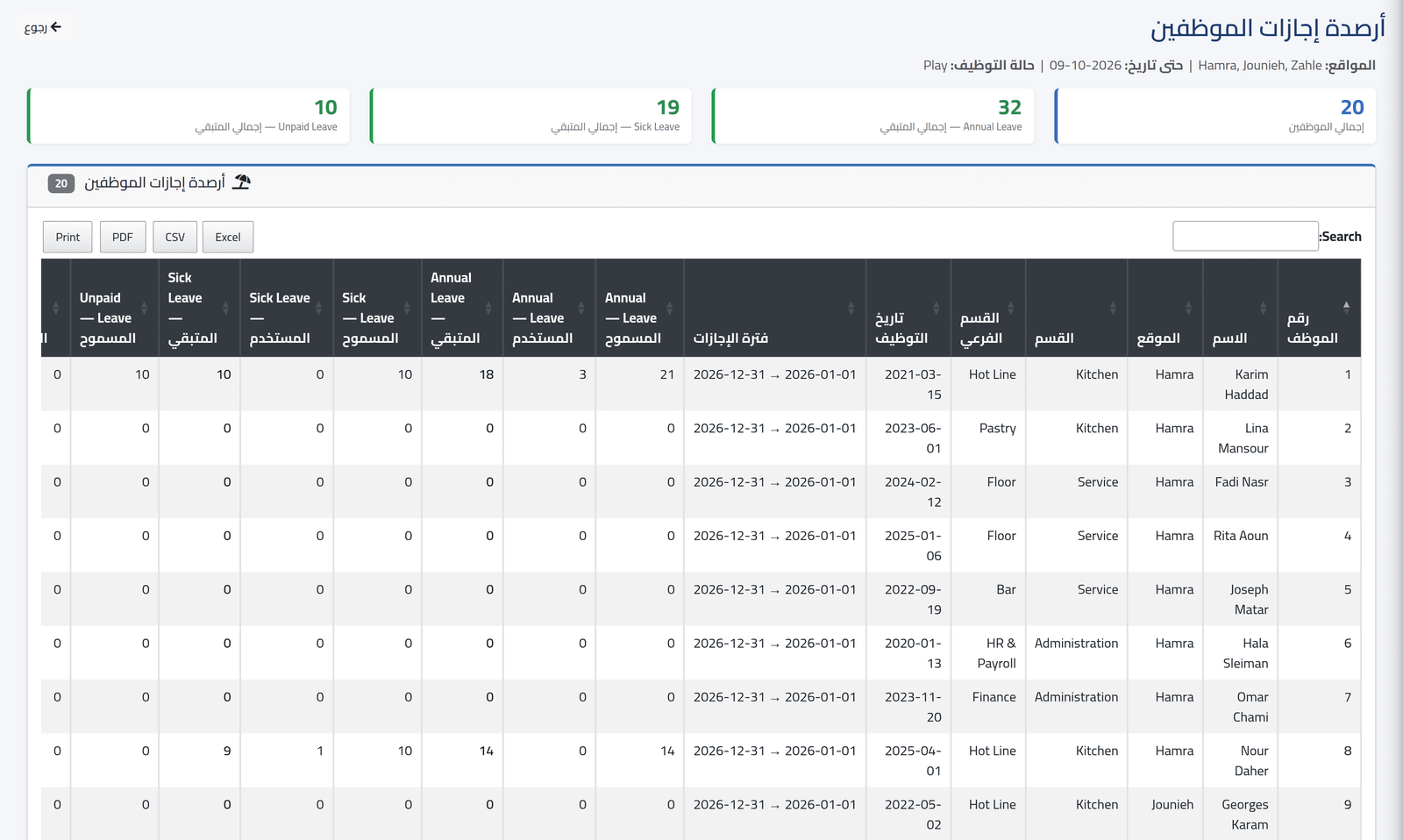The height and width of the screenshot is (840, 1403).
Task: Sort by Sick Leave المستخدم column
Action: click(286, 308)
